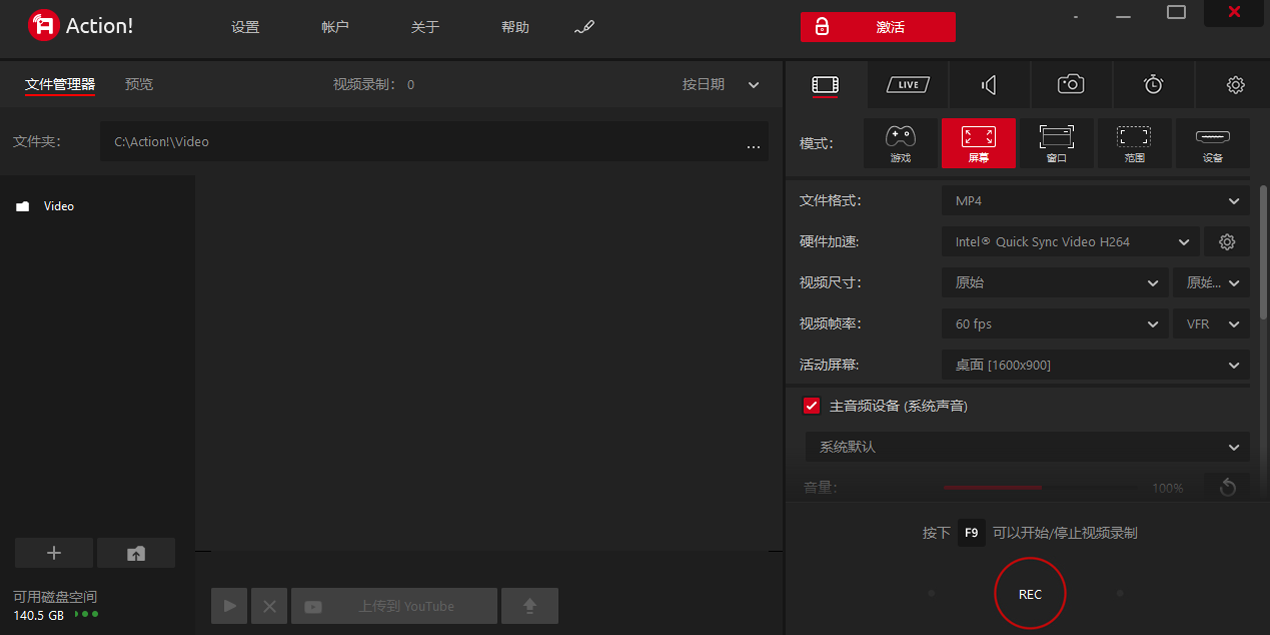Select the 窗口 (window) recording mode

click(x=1056, y=143)
